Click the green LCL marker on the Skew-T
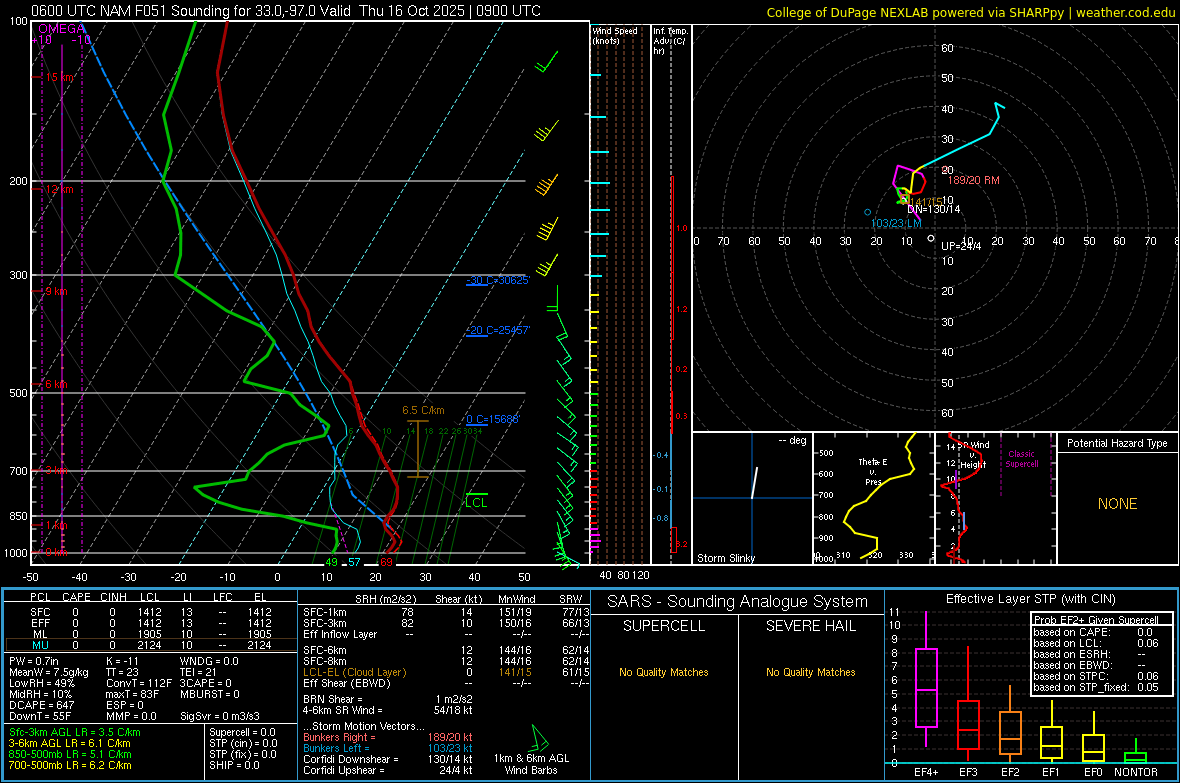This screenshot has width=1180, height=783. coord(476,501)
